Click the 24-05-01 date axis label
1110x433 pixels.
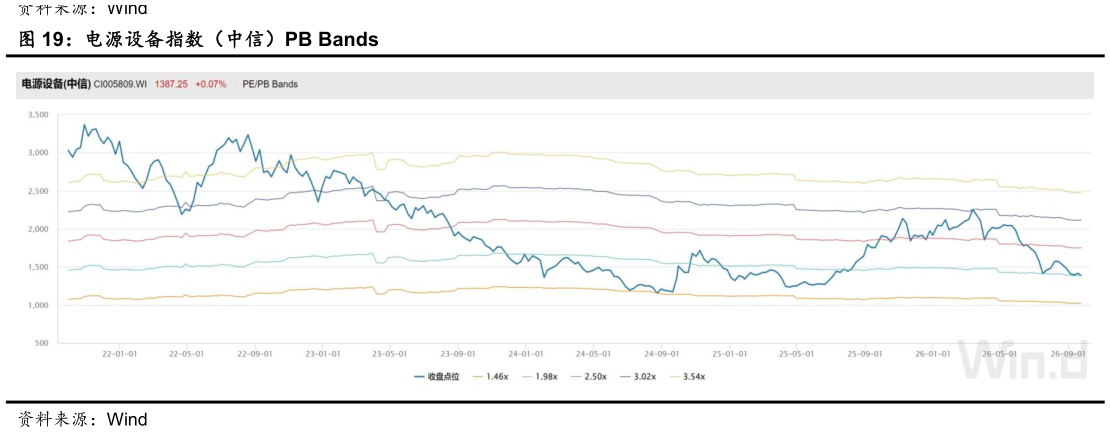[x=594, y=353]
